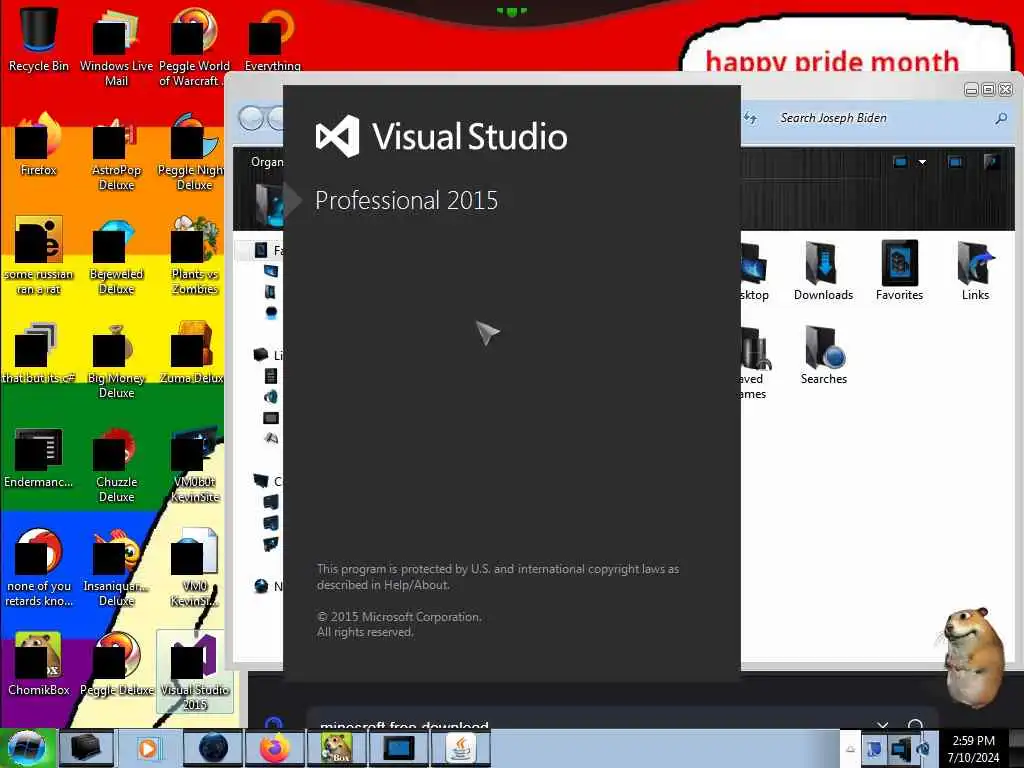This screenshot has width=1024, height=768.
Task: Open the Windows Start orb
Action: coord(27,748)
